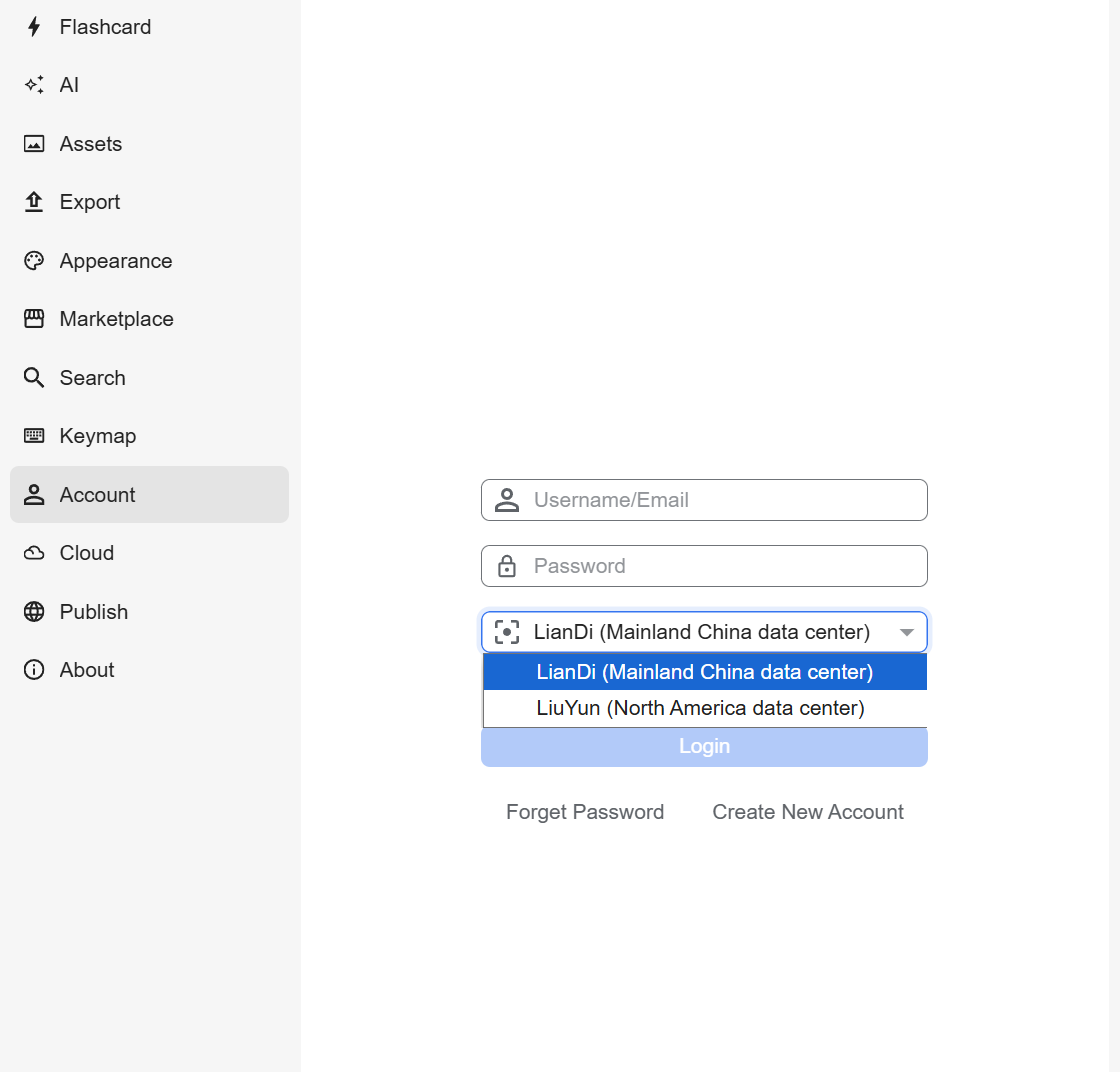Open the Create New Account link
This screenshot has width=1120, height=1072.
click(x=807, y=812)
